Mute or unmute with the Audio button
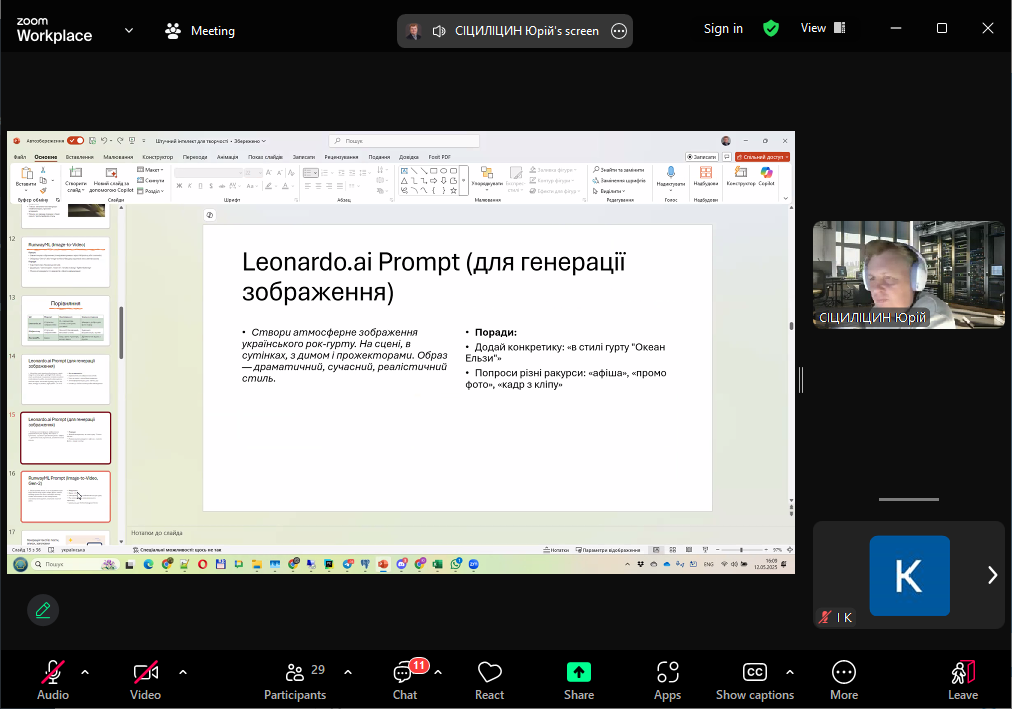This screenshot has width=1012, height=709. tap(52, 680)
